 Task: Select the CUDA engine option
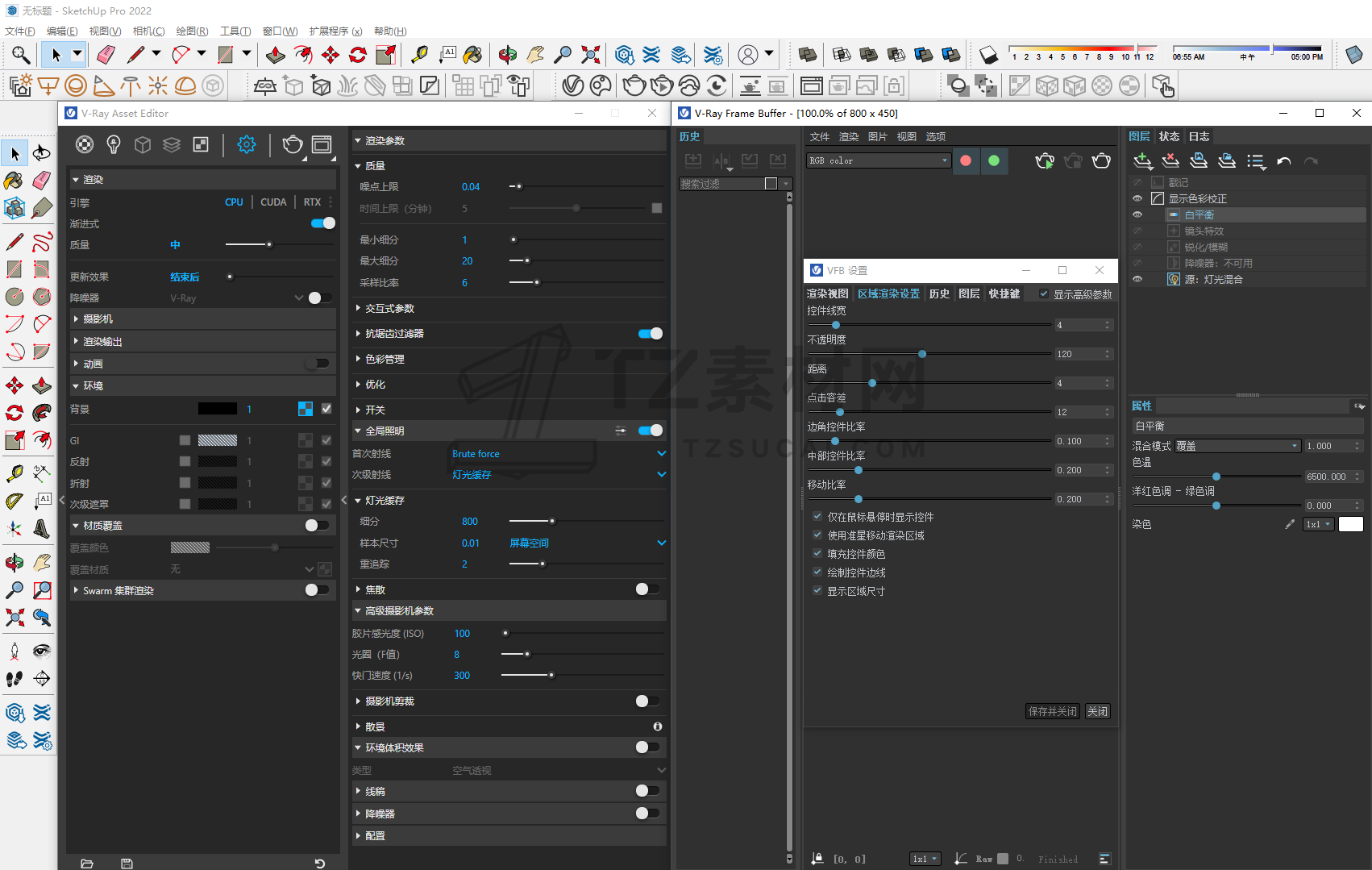tap(273, 202)
